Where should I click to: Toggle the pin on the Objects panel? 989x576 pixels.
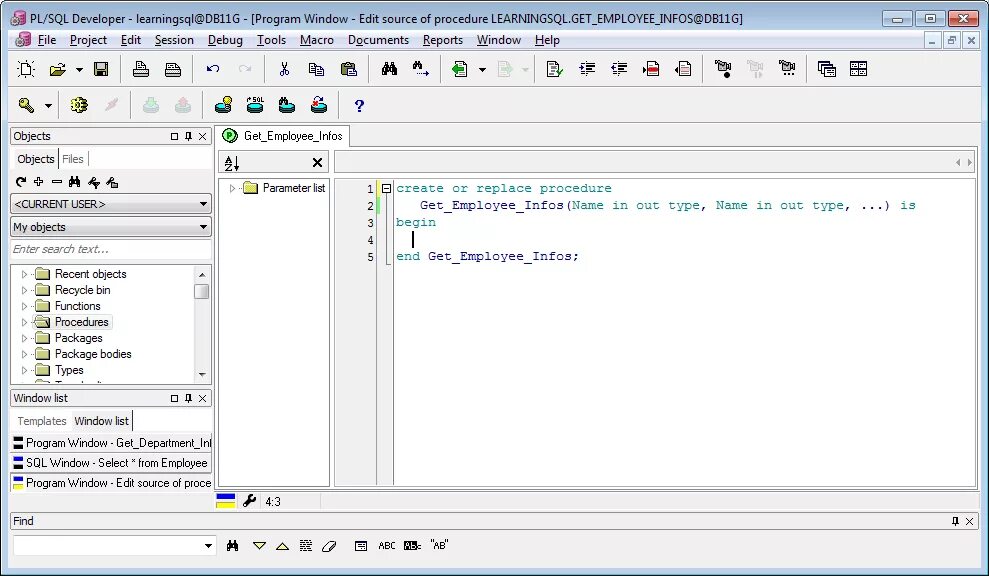coord(188,136)
